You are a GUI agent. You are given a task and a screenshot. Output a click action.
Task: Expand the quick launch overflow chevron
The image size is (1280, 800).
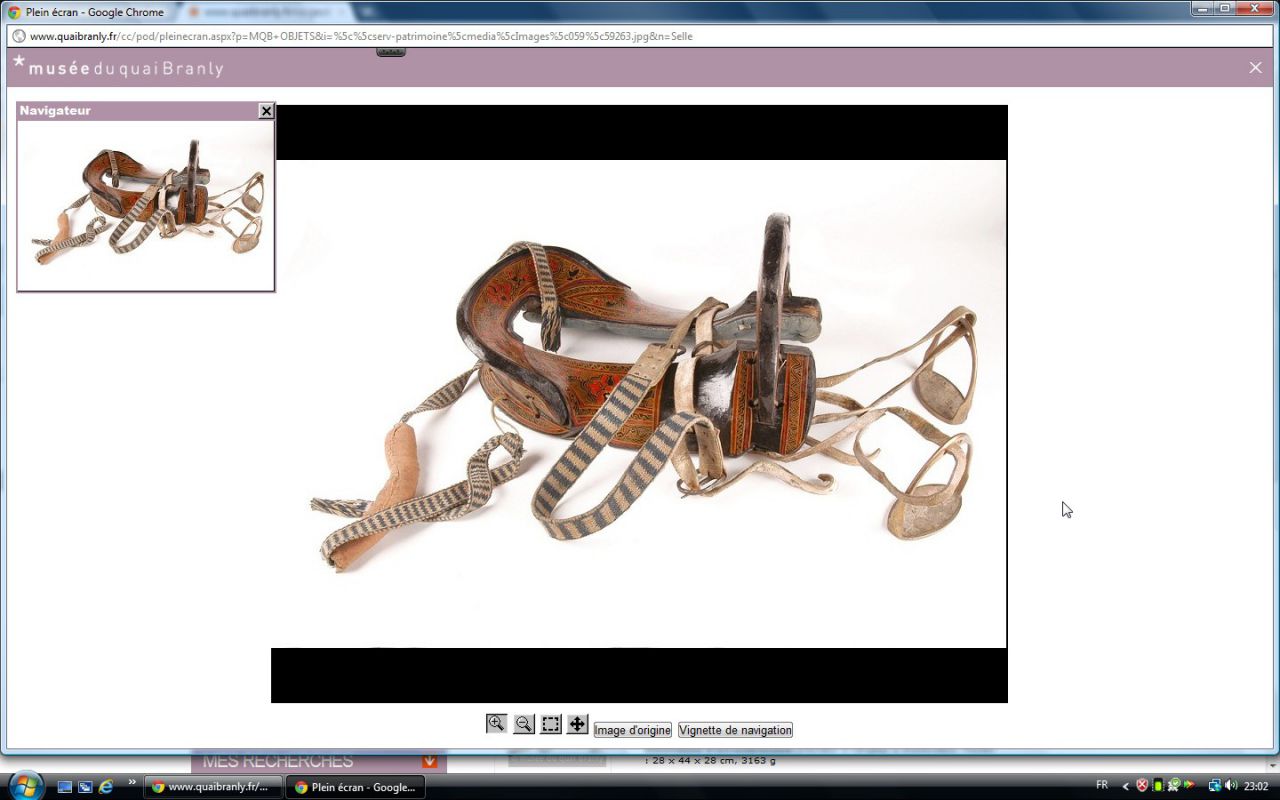132,783
